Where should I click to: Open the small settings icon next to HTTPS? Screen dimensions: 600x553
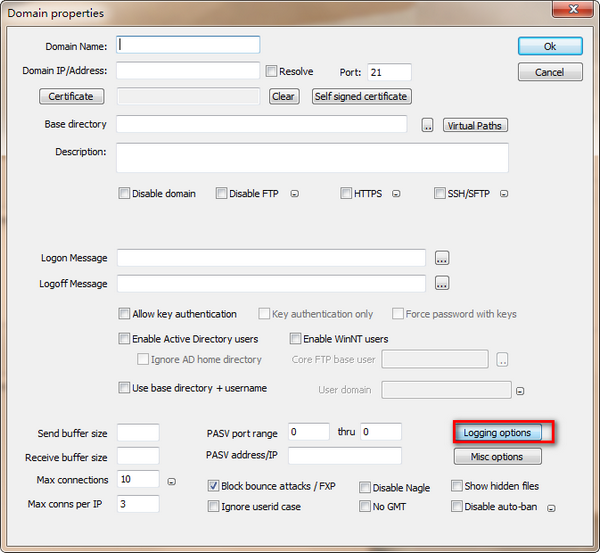396,194
